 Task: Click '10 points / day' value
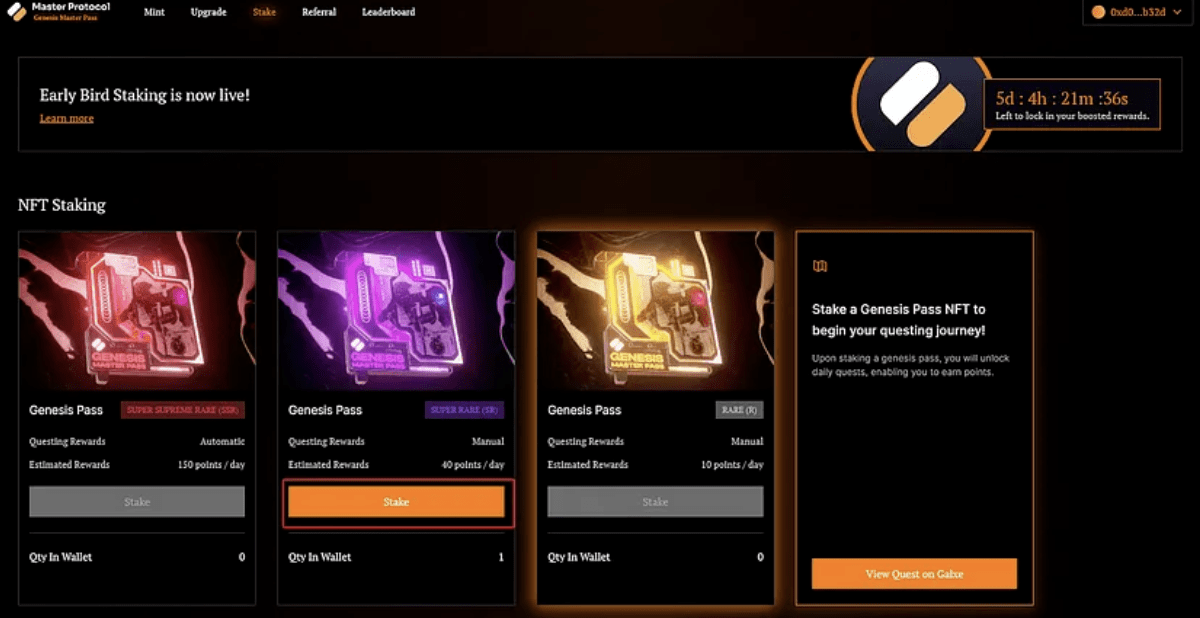click(x=732, y=465)
